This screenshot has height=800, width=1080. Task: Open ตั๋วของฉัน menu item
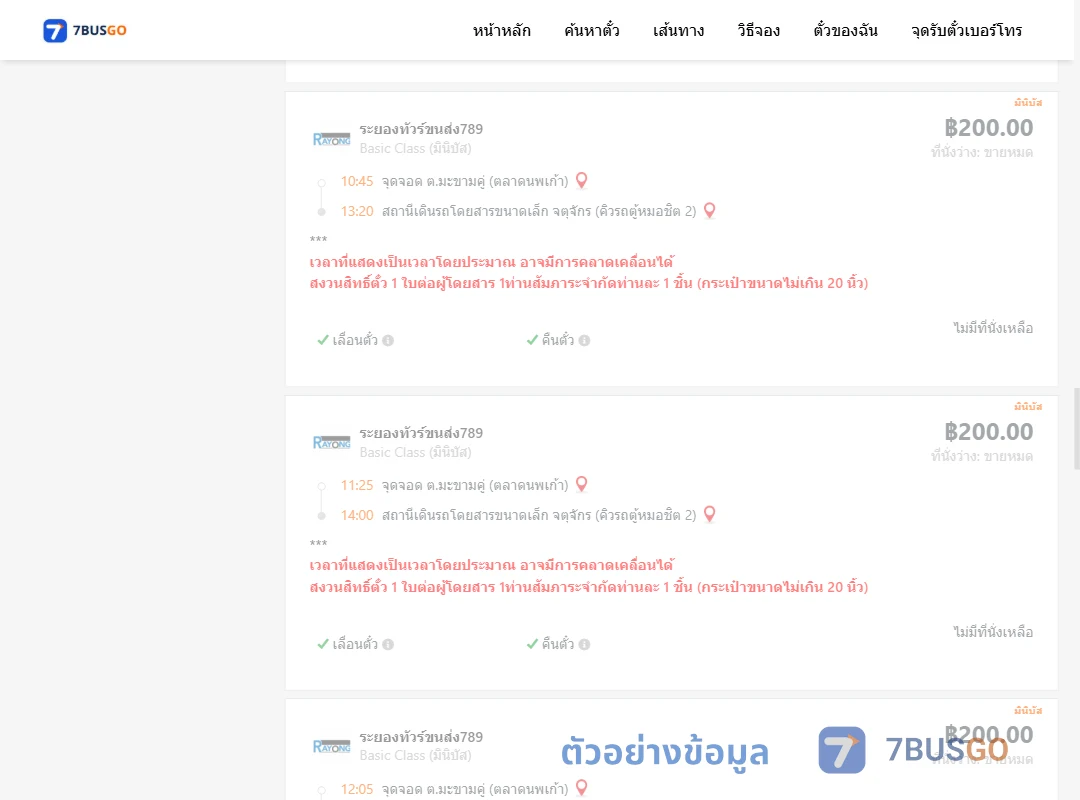(x=845, y=30)
